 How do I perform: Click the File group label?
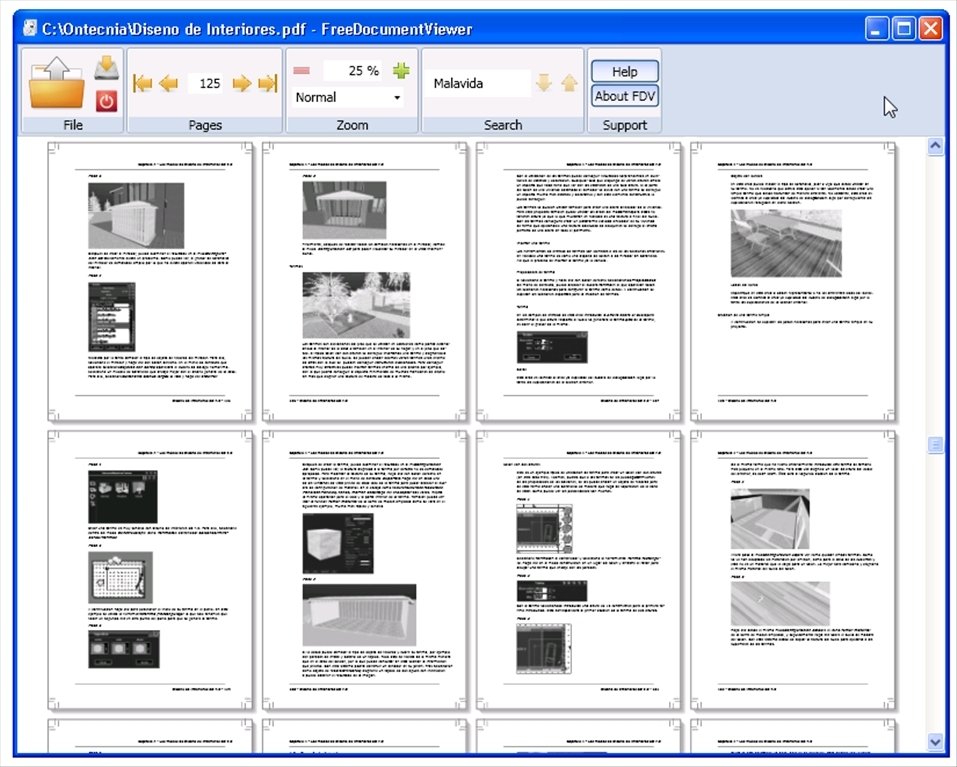point(73,125)
